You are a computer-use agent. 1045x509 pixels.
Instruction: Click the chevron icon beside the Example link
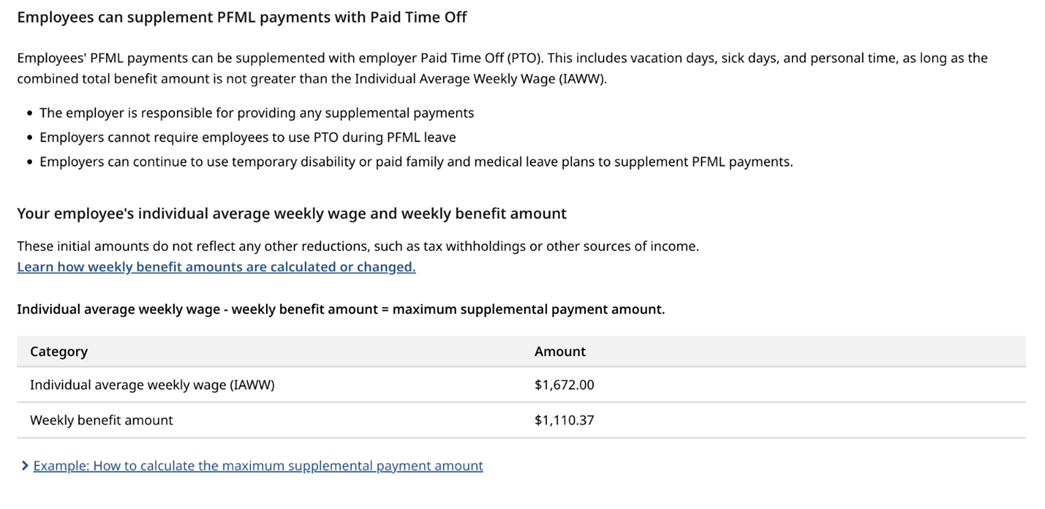pos(24,466)
